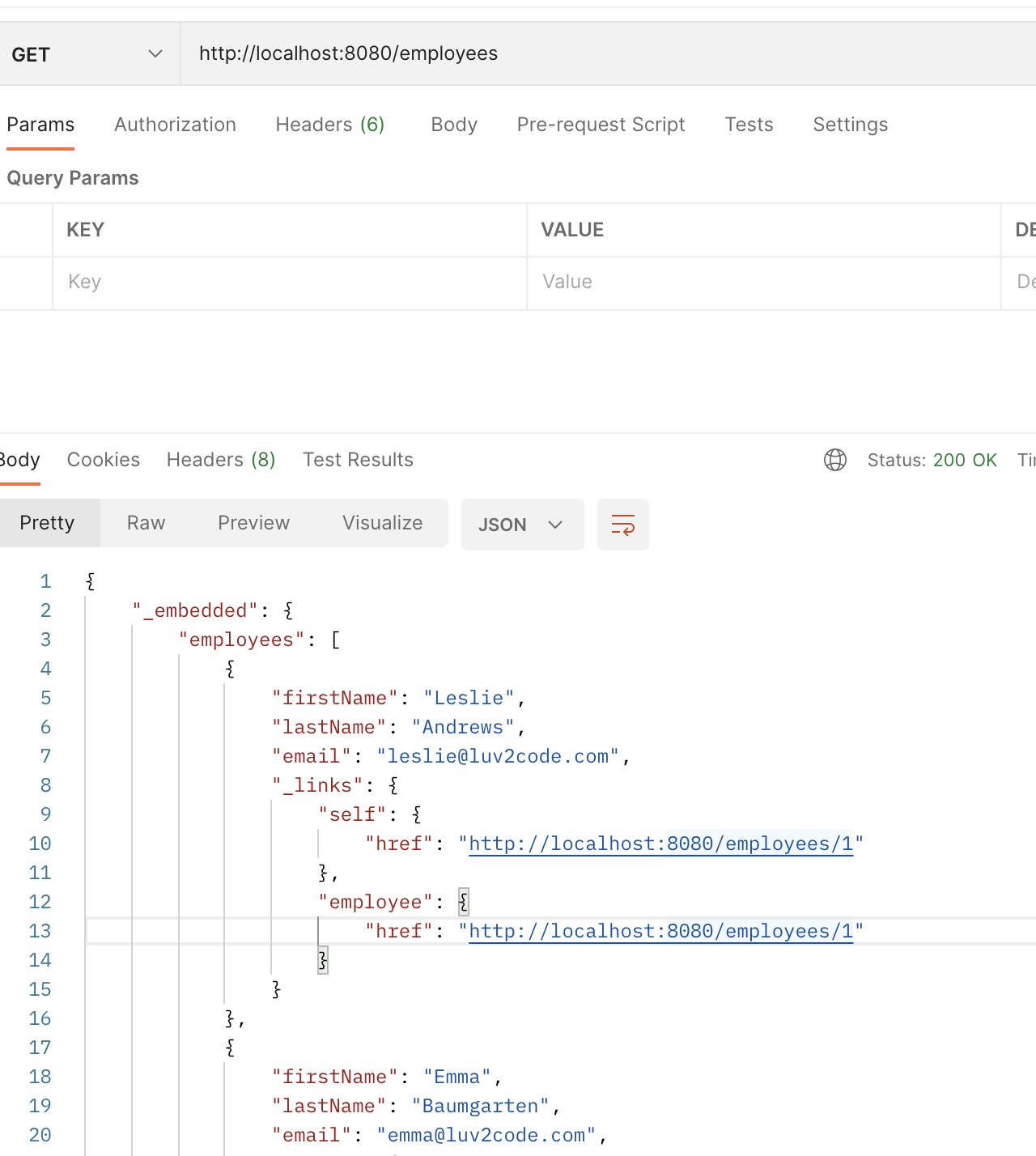Screen dimensions: 1036x1156
Task: Switch to the Raw response view
Action: (x=146, y=523)
